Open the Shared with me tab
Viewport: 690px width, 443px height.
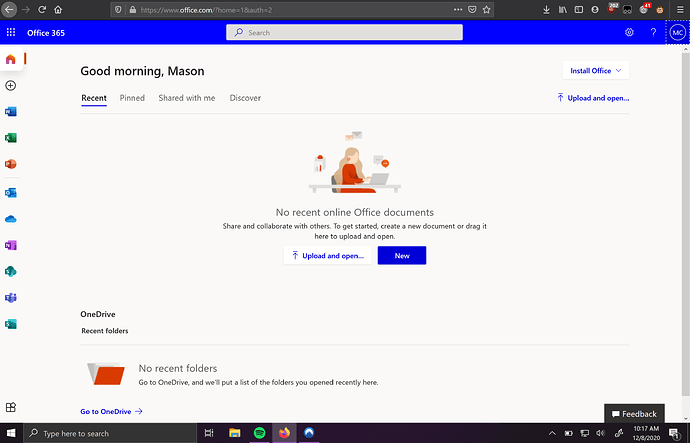click(187, 98)
